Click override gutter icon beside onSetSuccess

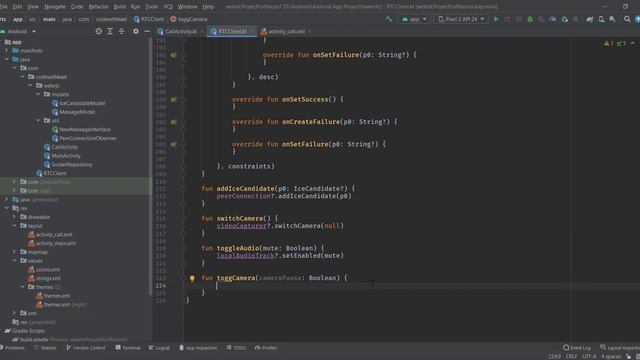pos(173,100)
